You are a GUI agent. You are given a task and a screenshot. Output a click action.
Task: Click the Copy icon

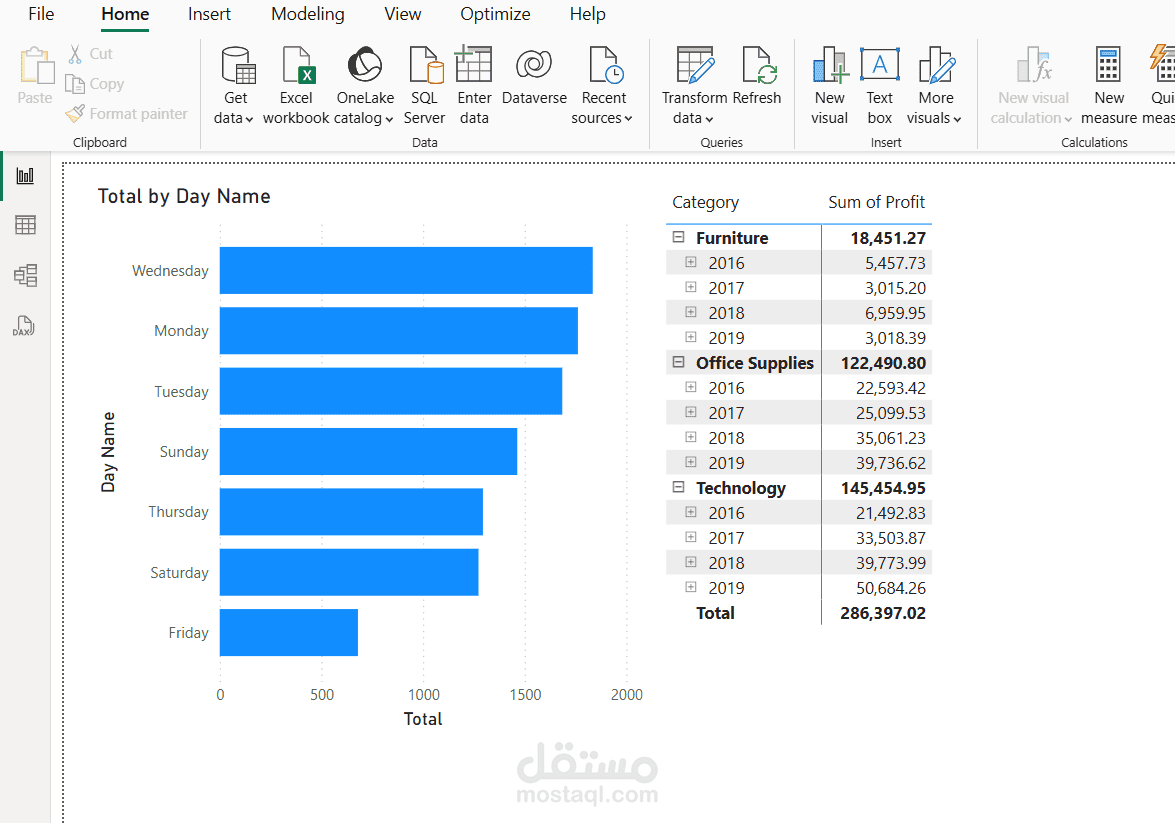click(75, 84)
